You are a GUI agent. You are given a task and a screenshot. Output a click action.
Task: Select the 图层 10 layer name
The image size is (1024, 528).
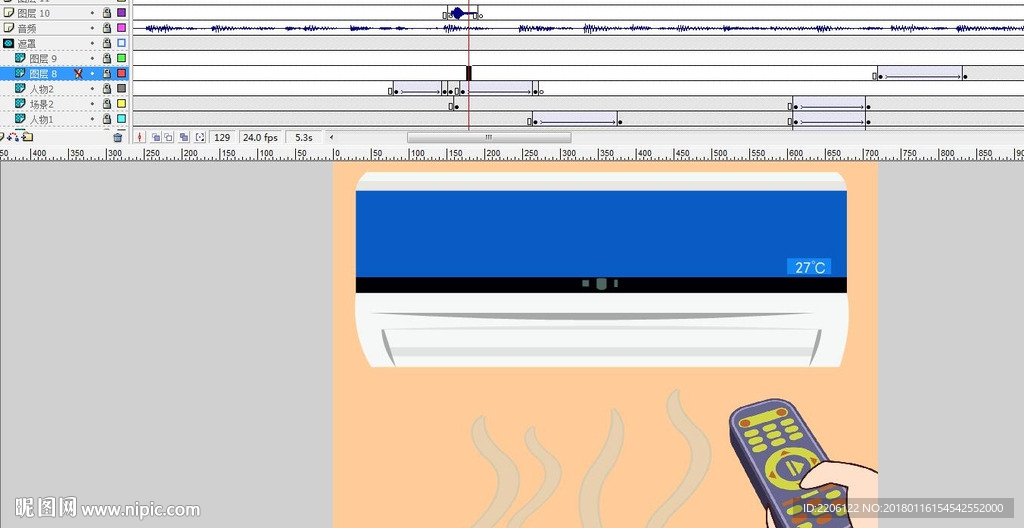coord(33,13)
